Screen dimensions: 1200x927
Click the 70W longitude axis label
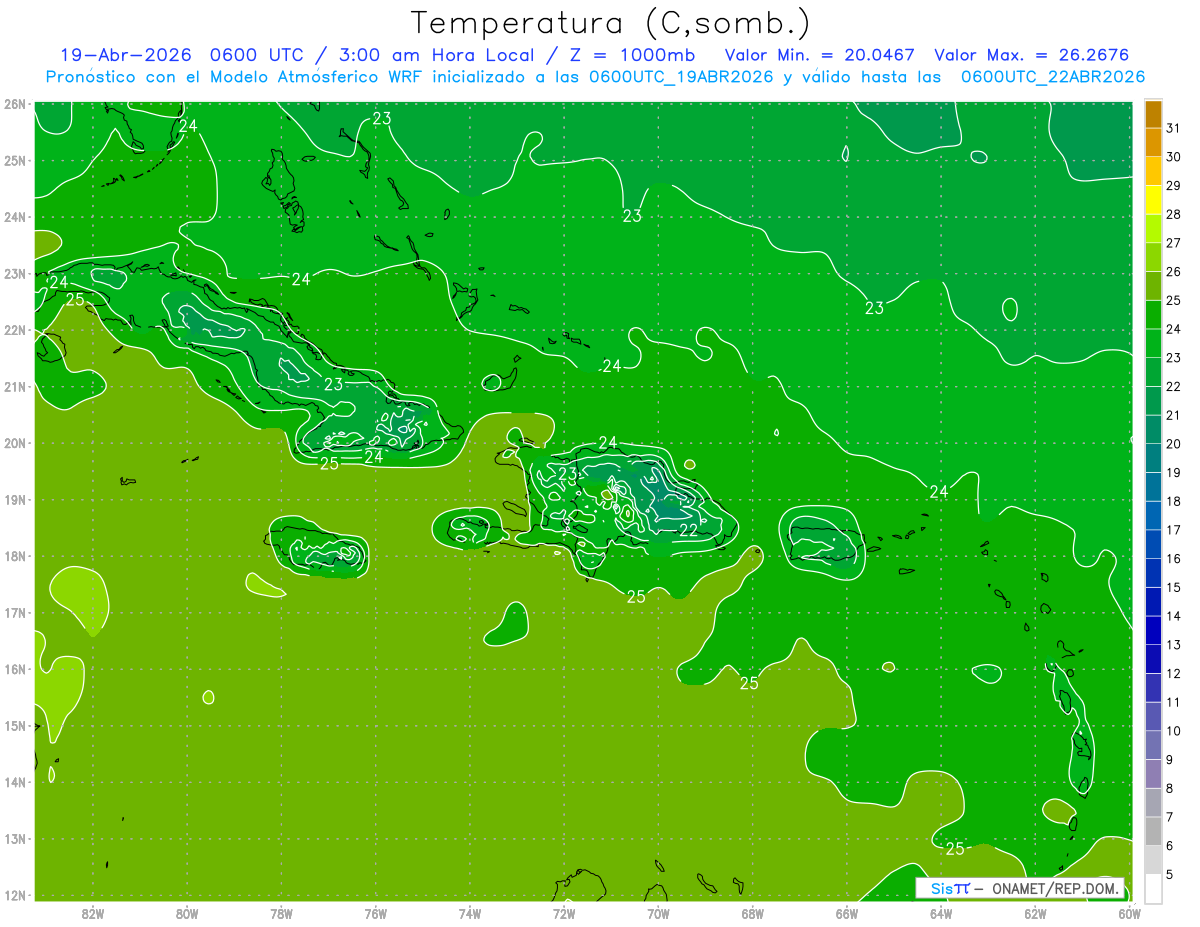click(x=658, y=912)
